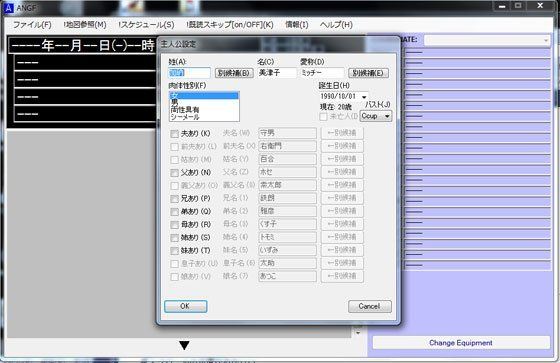The width and height of the screenshot is (560, 363).
Task: Tick the 父あり (N) checkbox
Action: coord(174,173)
